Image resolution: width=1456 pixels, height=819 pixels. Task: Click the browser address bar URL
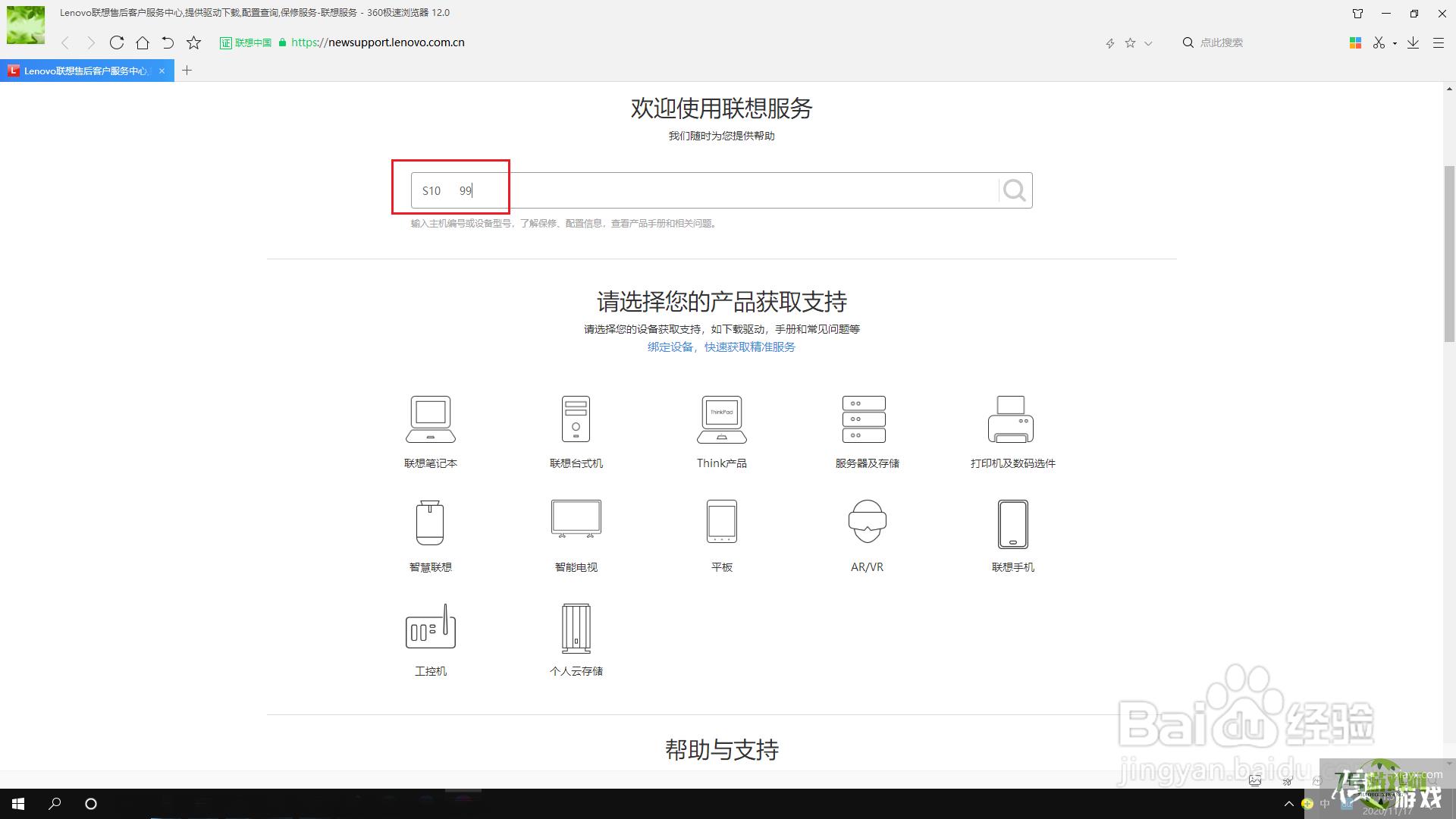pyautogui.click(x=378, y=42)
